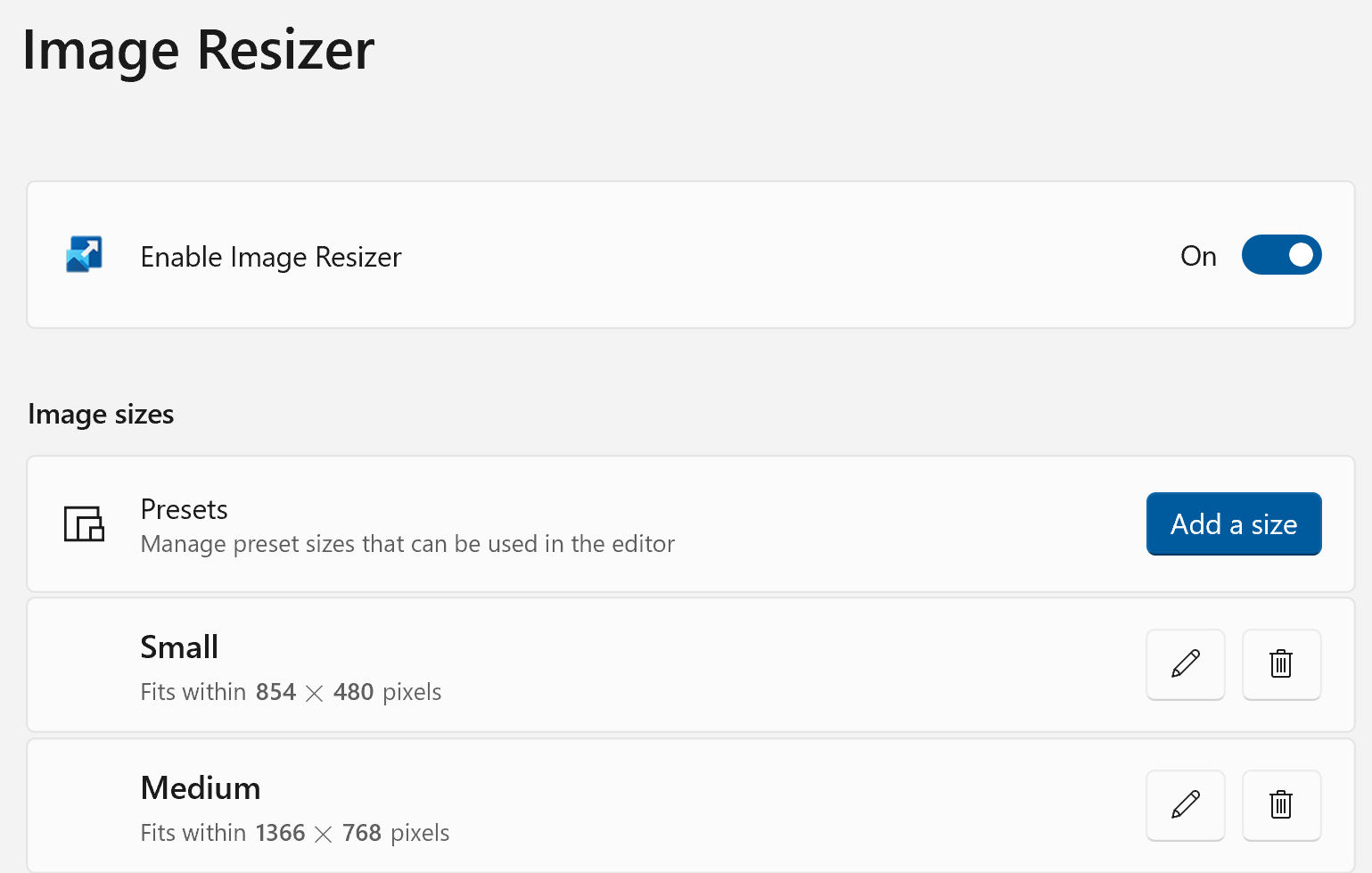Image resolution: width=1372 pixels, height=873 pixels.
Task: Click the Small preset's 854 width value
Action: (x=275, y=692)
